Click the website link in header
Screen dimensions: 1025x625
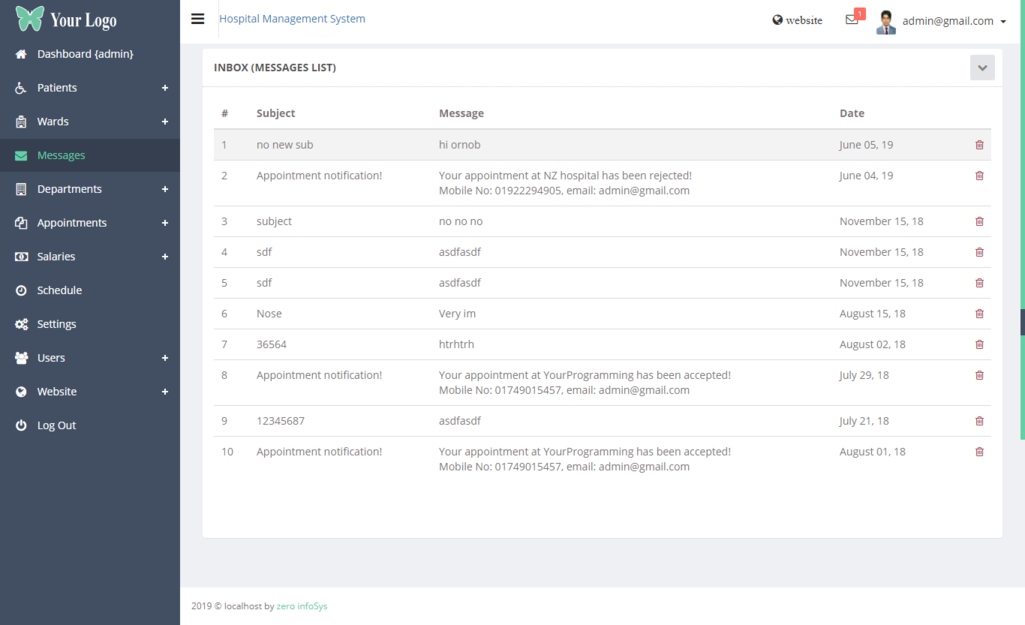(797, 20)
